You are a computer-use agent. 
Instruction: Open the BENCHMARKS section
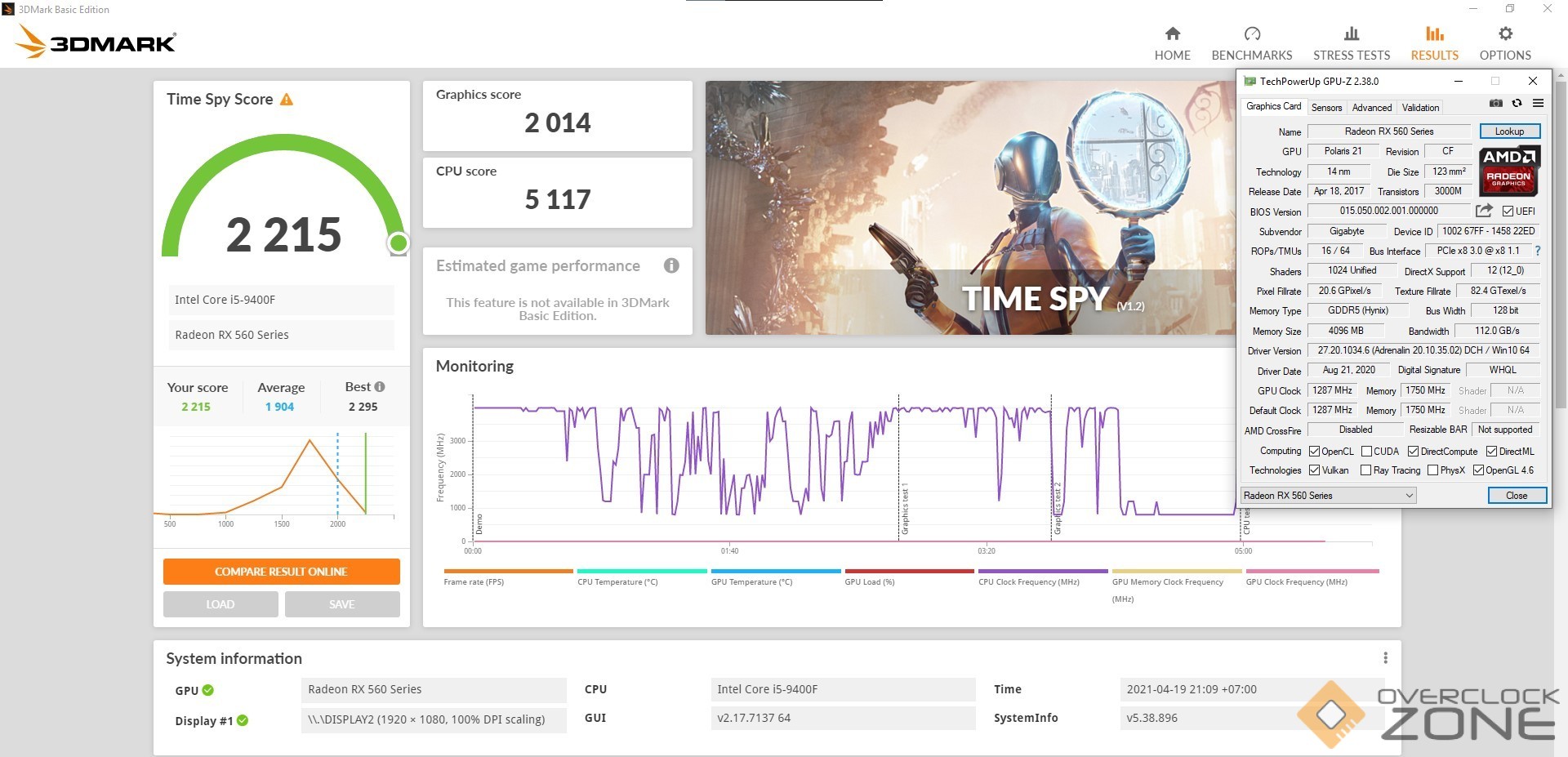click(1252, 43)
